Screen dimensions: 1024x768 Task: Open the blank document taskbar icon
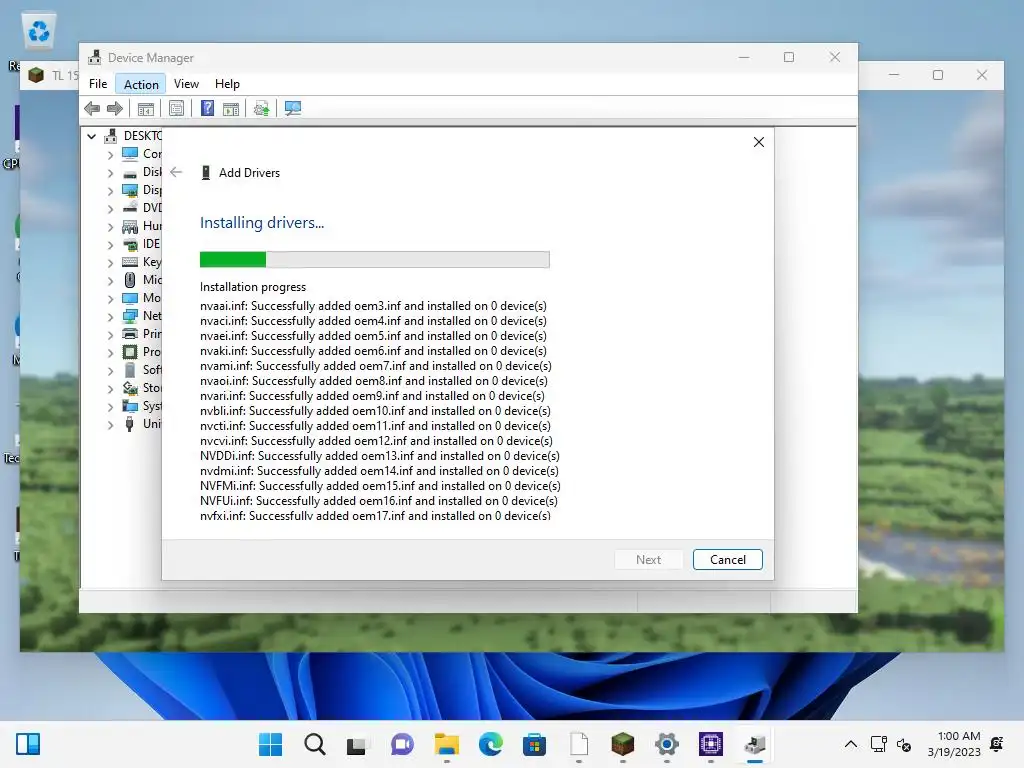579,744
